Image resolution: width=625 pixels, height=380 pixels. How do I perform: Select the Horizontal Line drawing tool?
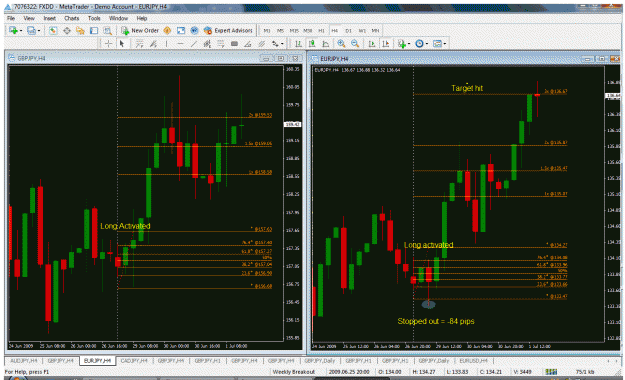(180, 44)
